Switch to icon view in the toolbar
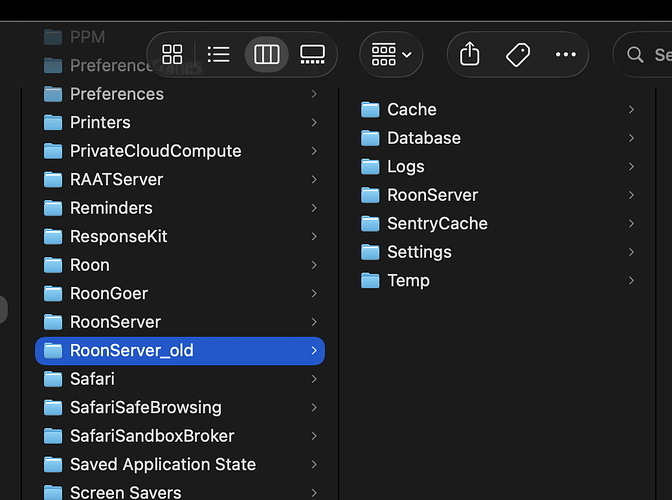 tap(173, 54)
